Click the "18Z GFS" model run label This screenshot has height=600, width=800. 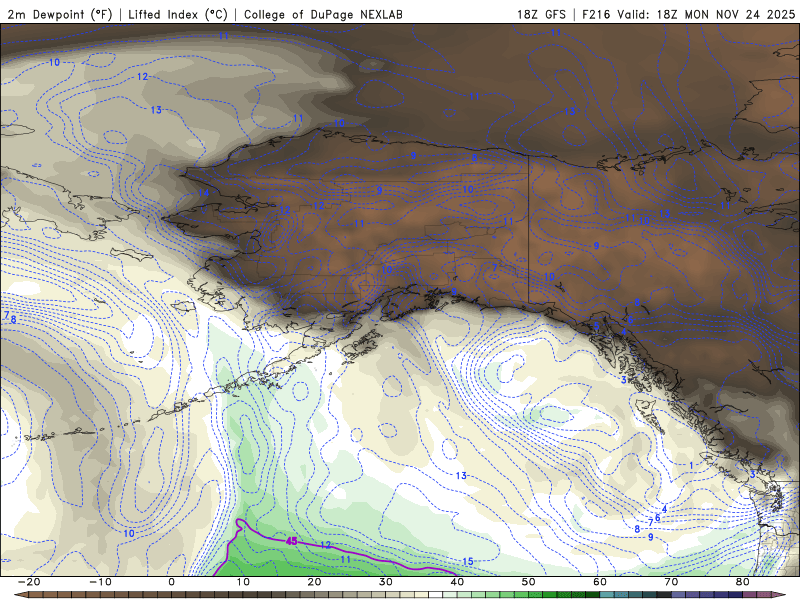[541, 14]
